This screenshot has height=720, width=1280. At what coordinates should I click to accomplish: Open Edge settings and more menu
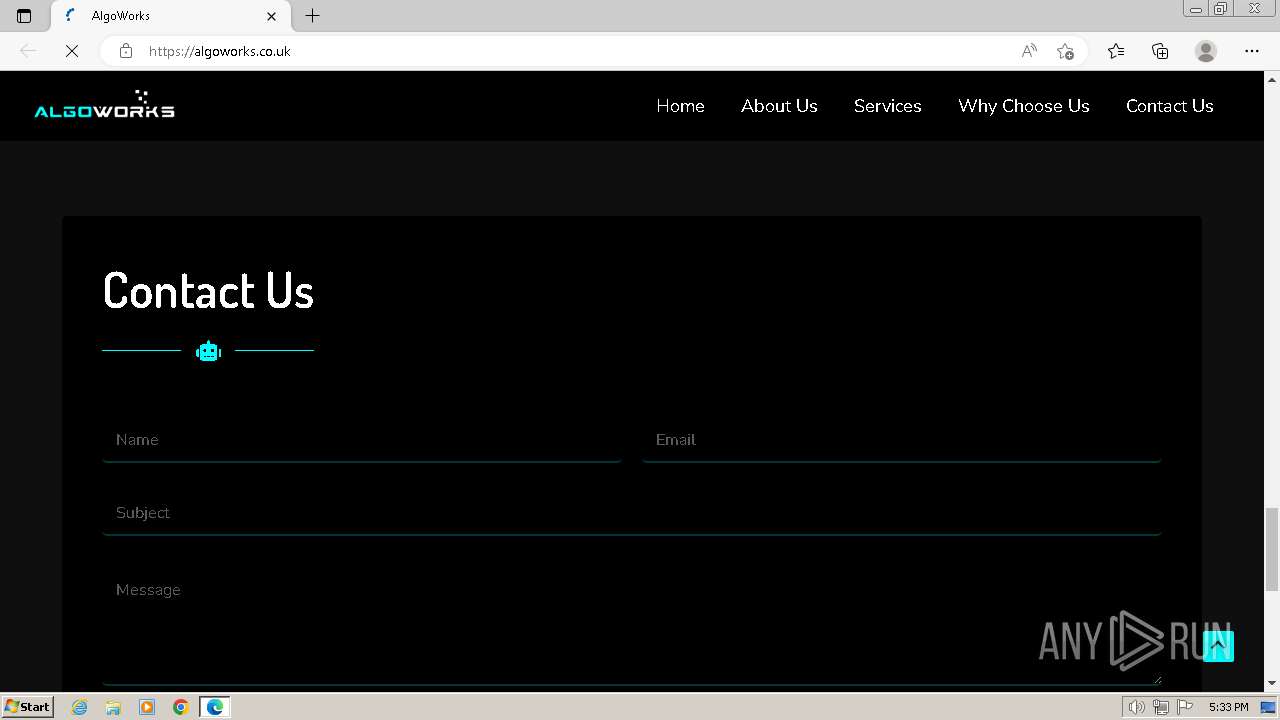point(1252,51)
